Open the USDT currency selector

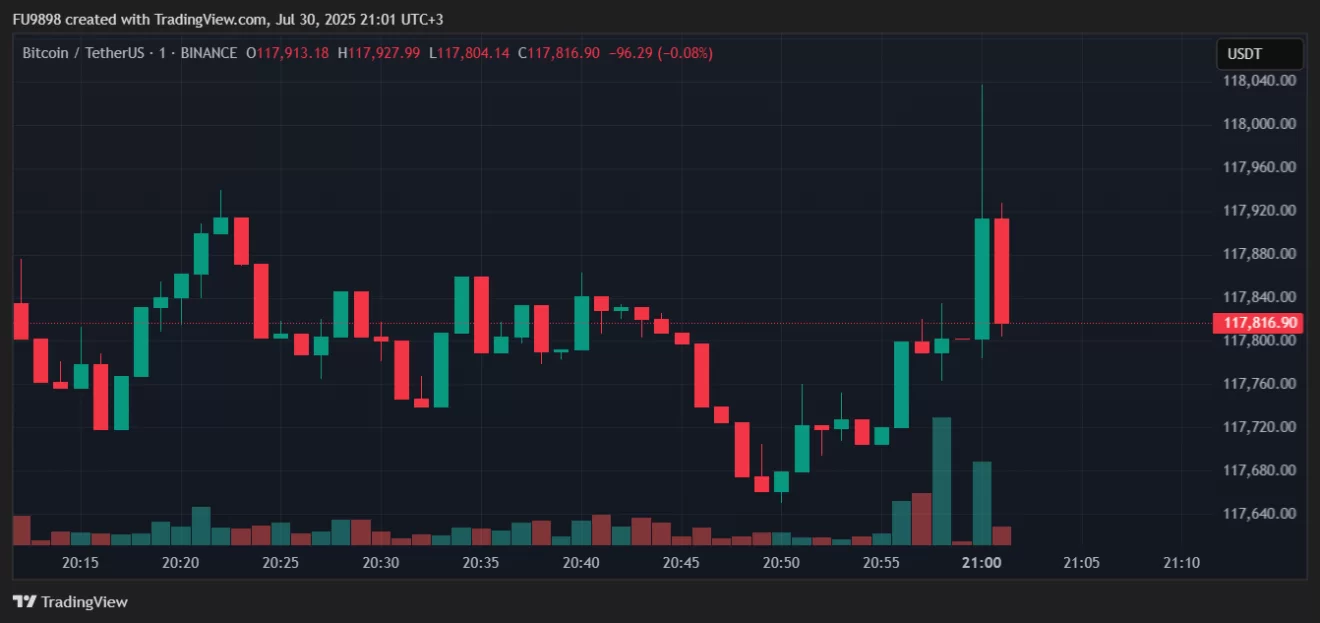pyautogui.click(x=1259, y=54)
